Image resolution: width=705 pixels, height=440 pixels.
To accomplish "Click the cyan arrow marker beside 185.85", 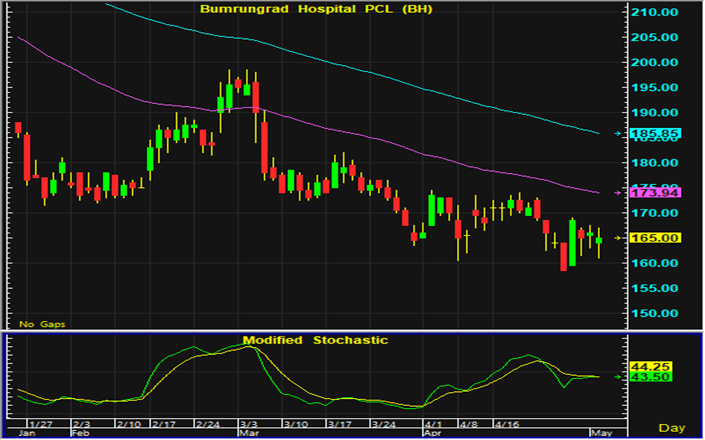I will (x=619, y=133).
